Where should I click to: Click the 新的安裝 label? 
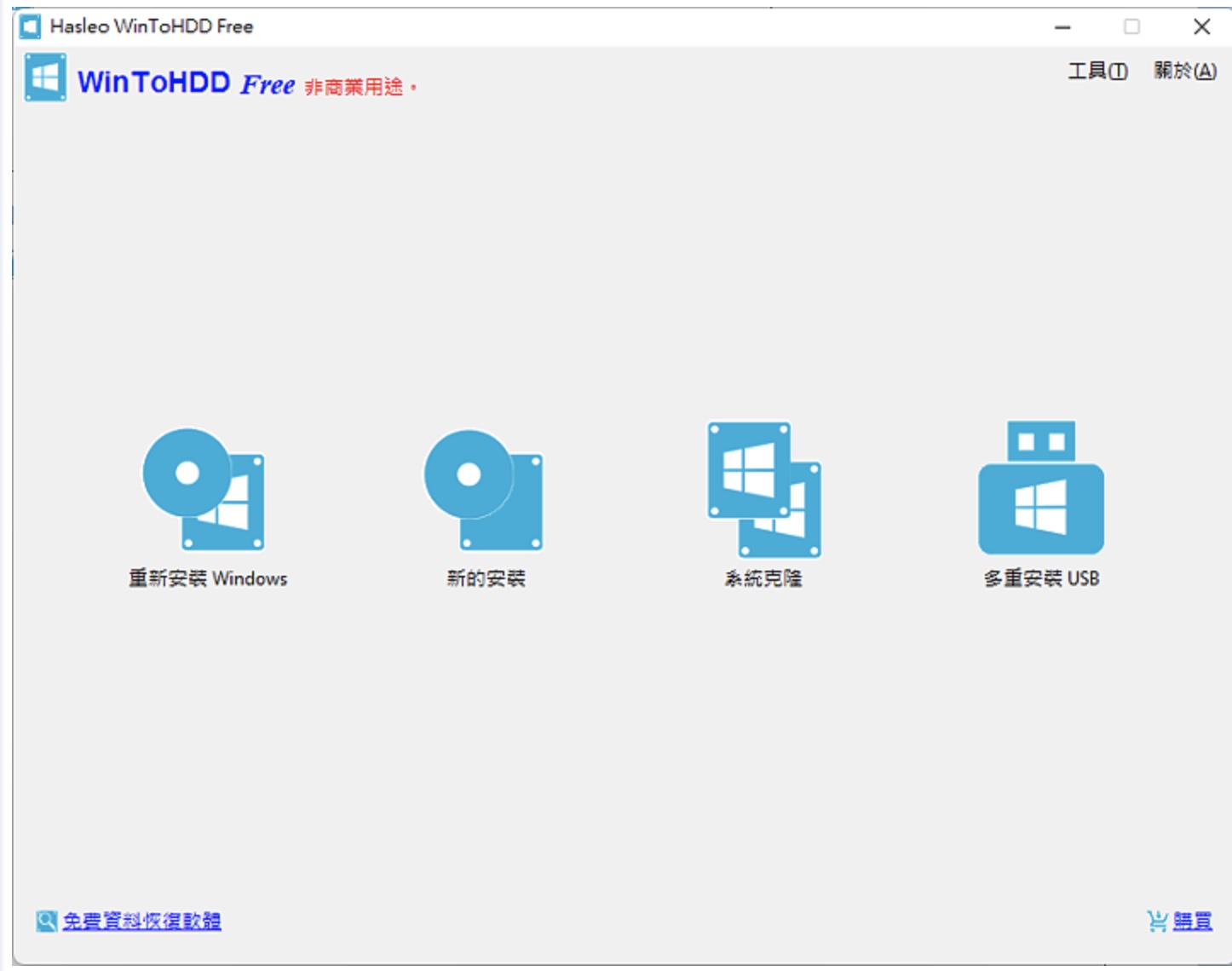point(486,578)
